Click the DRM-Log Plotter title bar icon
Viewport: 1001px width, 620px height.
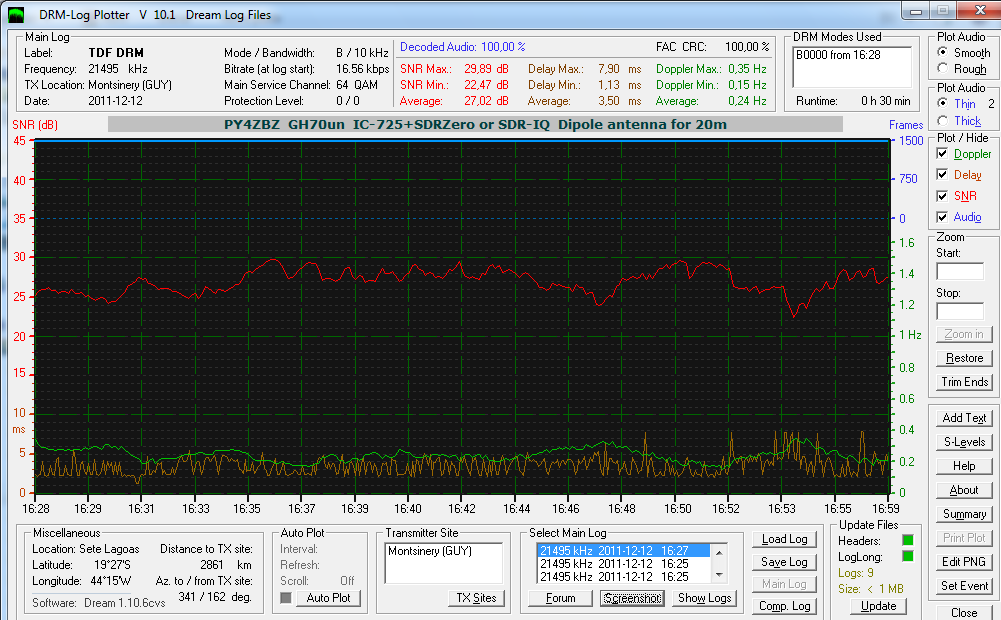[18, 15]
